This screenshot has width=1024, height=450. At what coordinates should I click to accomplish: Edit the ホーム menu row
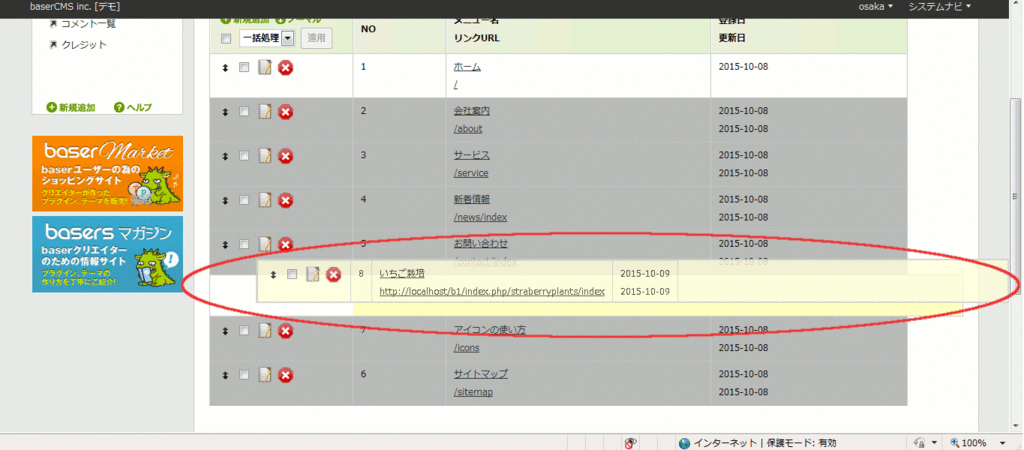point(264,68)
